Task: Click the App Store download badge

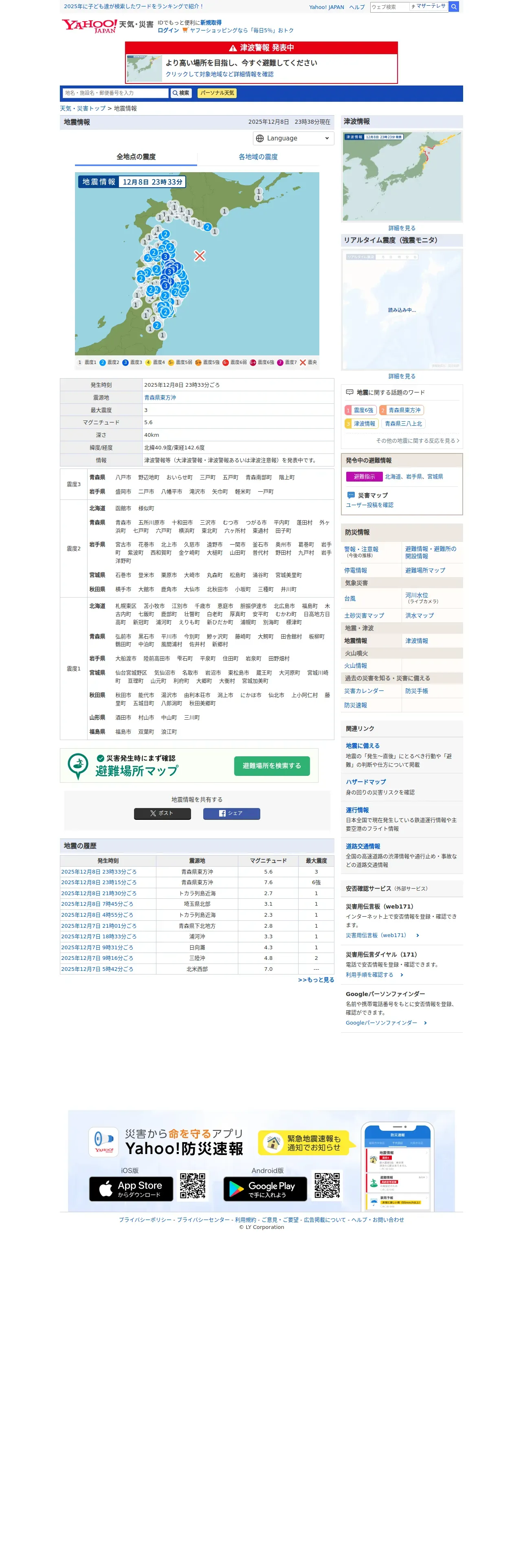Action: (x=131, y=1189)
